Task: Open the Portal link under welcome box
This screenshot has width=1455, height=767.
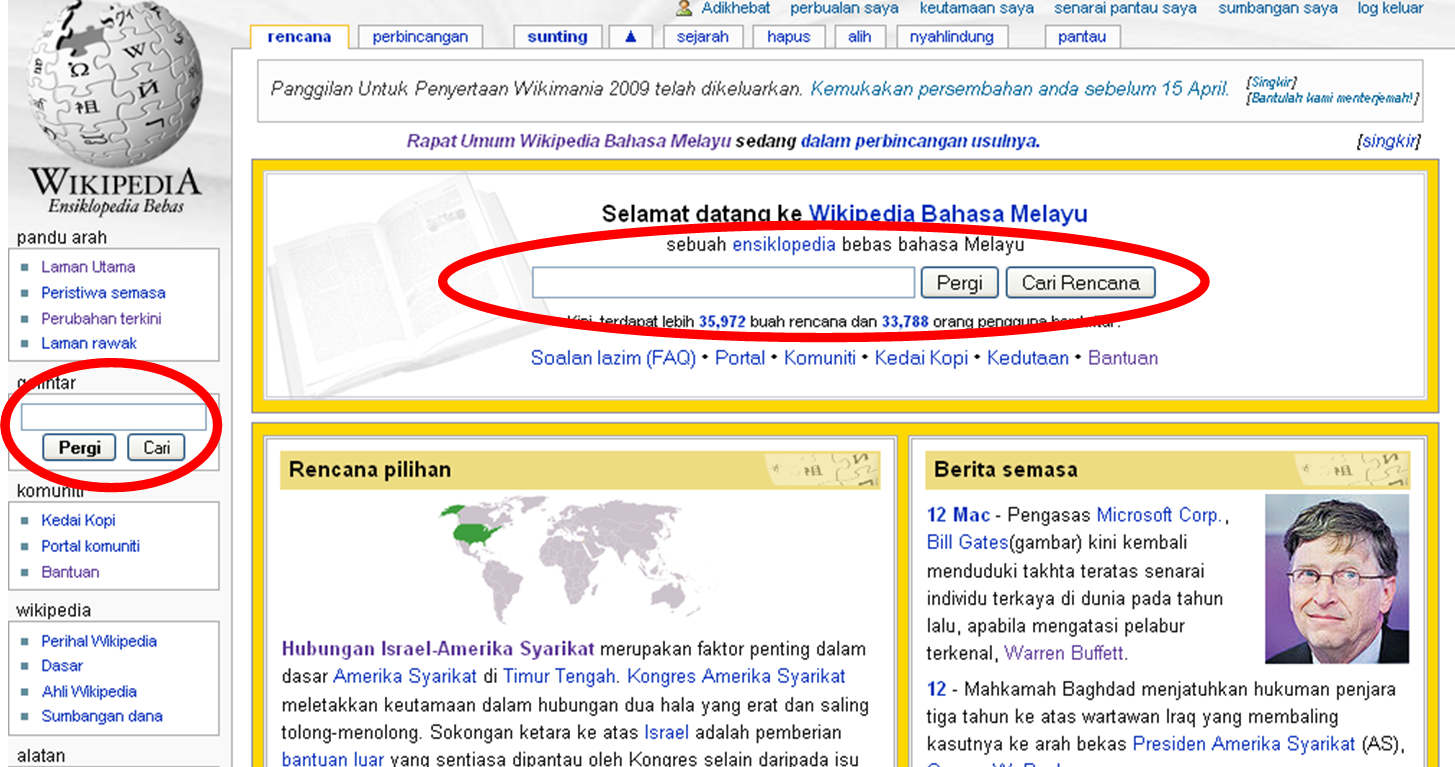Action: pyautogui.click(x=740, y=358)
